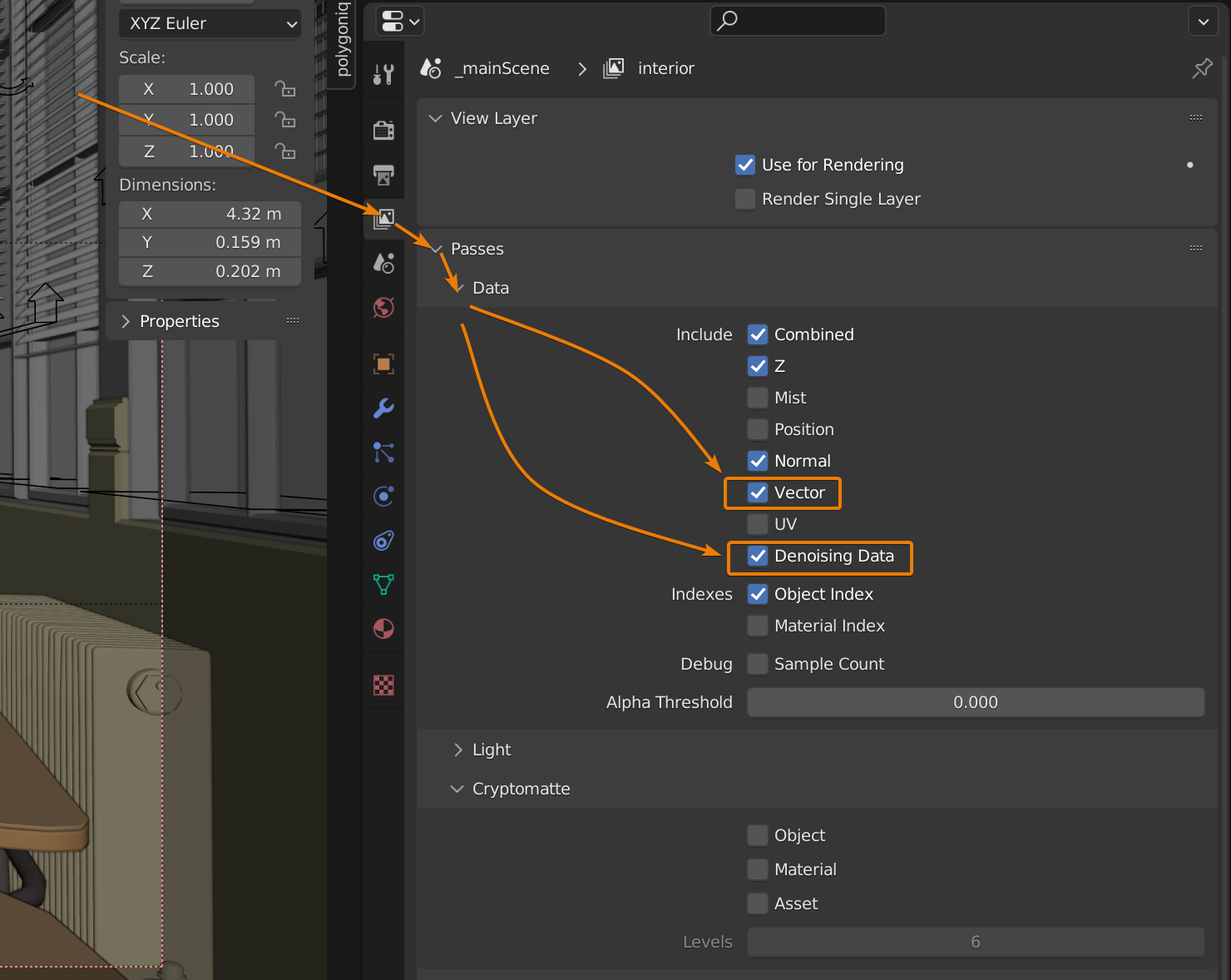1231x980 pixels.
Task: Enable the Mist pass checkbox
Action: click(x=757, y=398)
